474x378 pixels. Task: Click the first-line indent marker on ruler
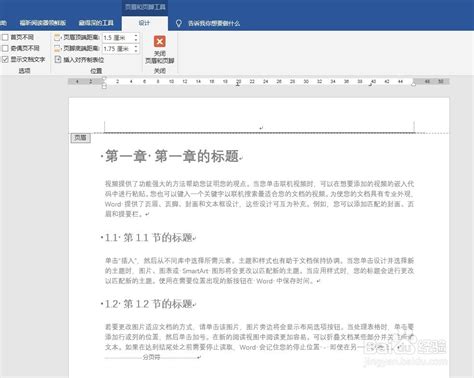pyautogui.click(x=104, y=79)
